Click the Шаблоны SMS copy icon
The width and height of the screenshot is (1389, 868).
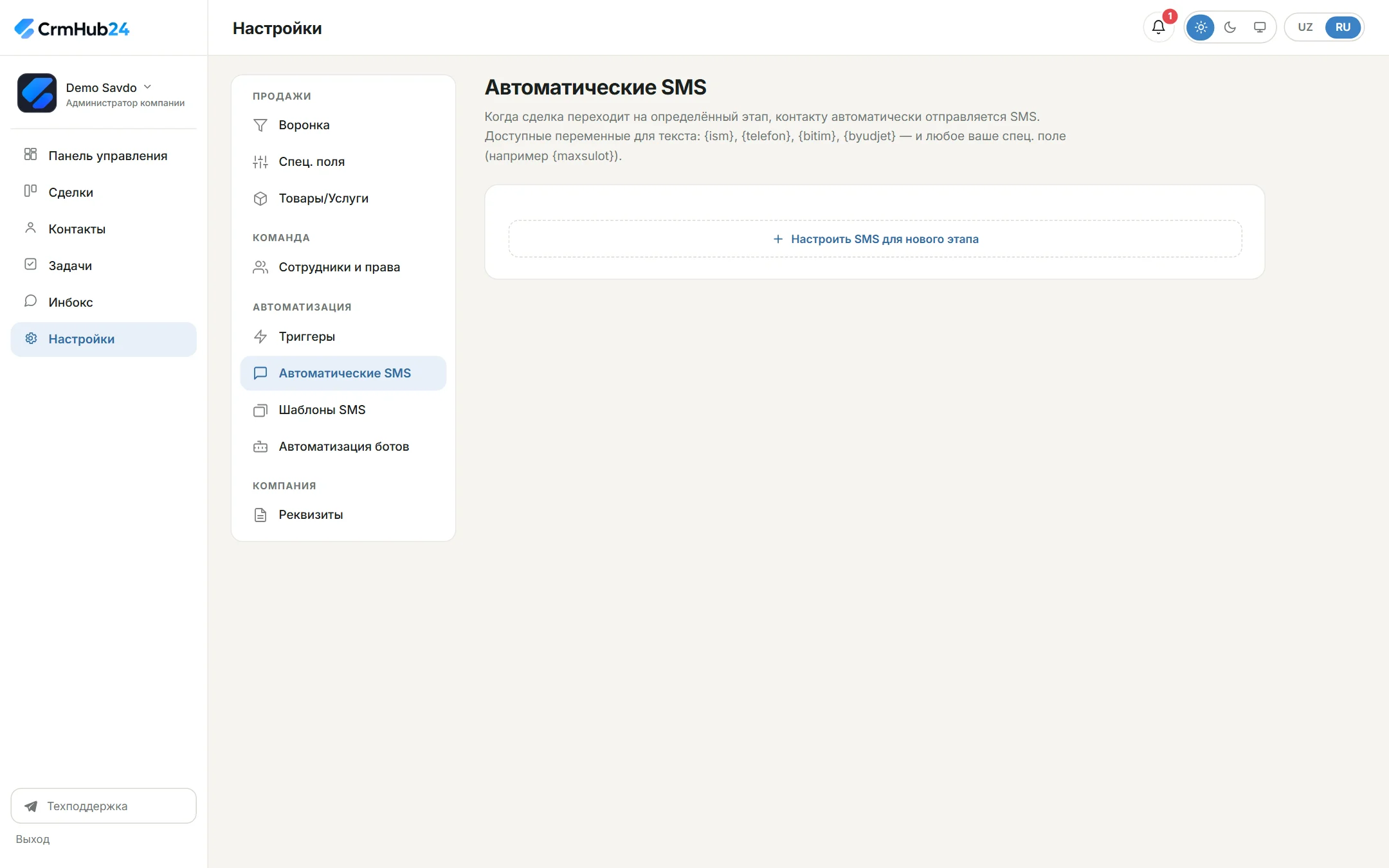pos(260,410)
